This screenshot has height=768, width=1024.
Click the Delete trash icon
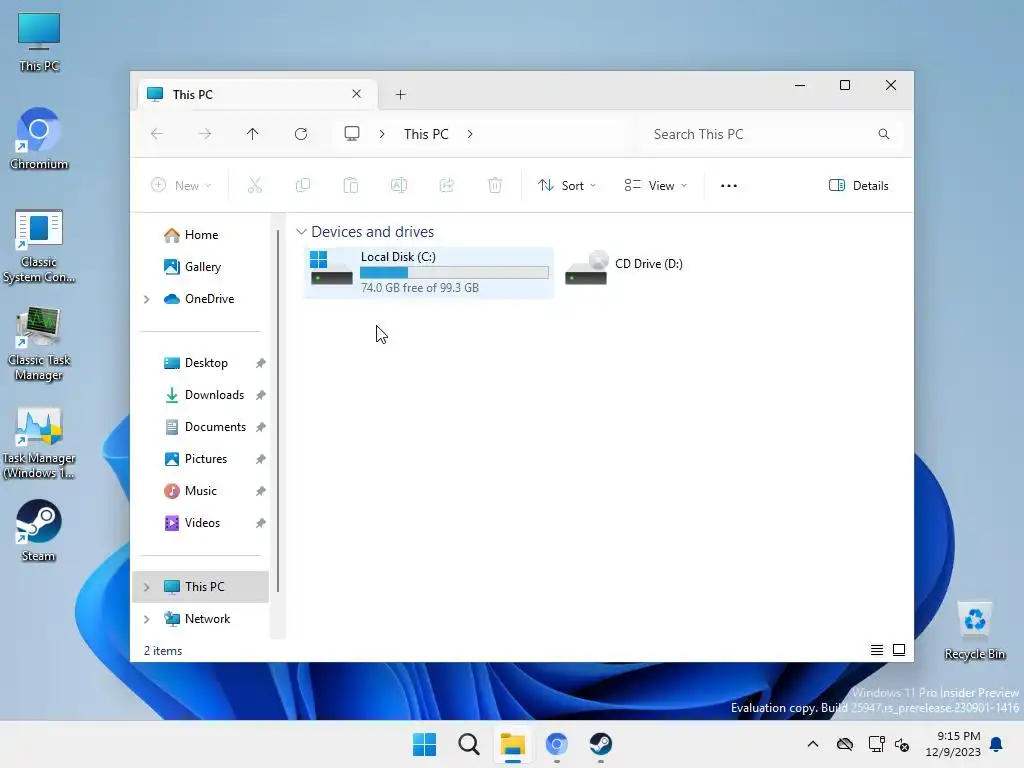pos(495,185)
